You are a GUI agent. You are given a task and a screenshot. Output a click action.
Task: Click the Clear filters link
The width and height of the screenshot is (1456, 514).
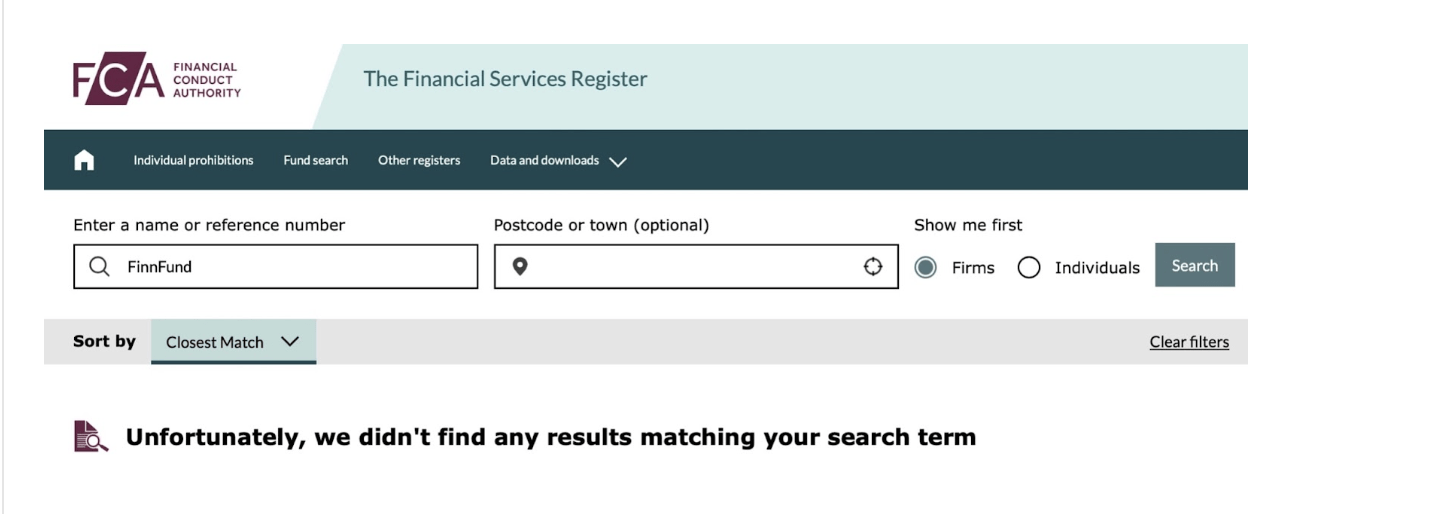coord(1189,342)
